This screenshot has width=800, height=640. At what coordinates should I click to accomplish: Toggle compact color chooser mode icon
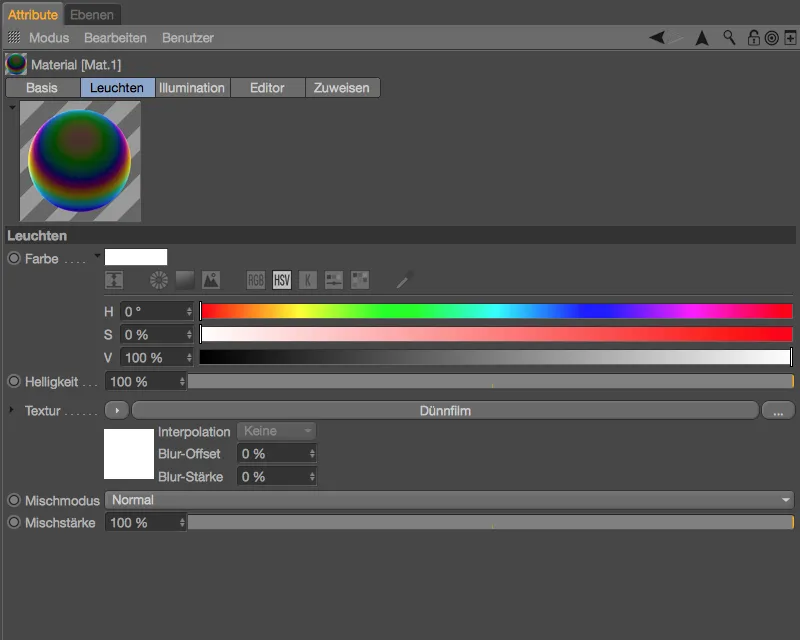[114, 280]
